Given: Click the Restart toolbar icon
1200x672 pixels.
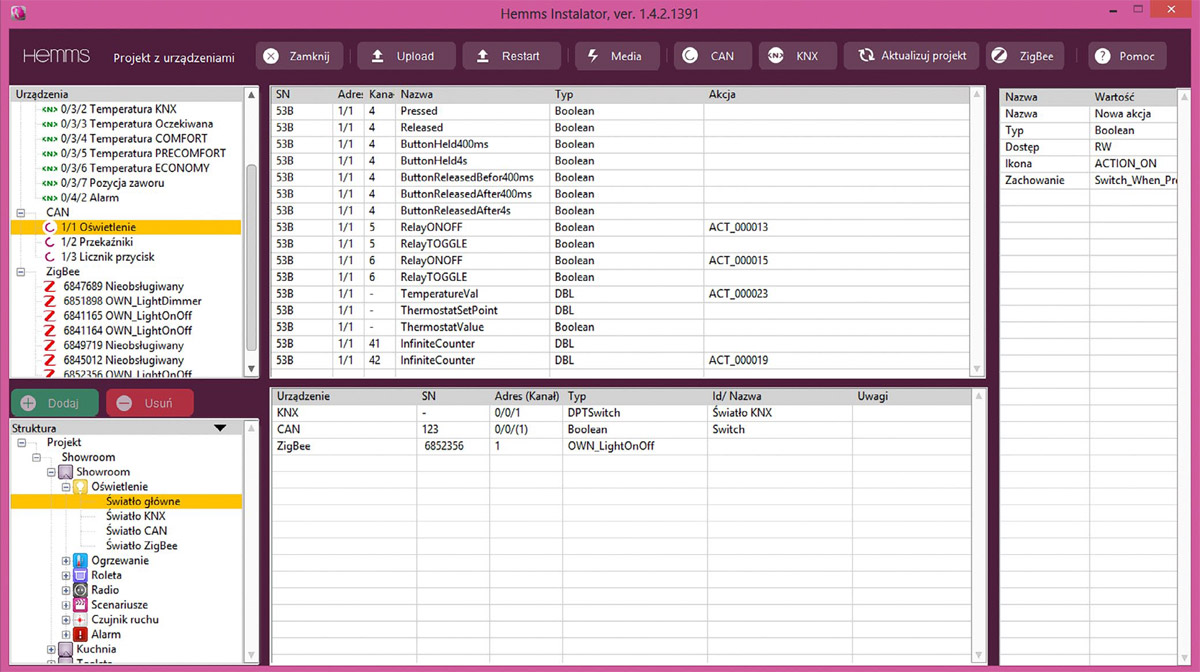Looking at the screenshot, I should pyautogui.click(x=483, y=56).
